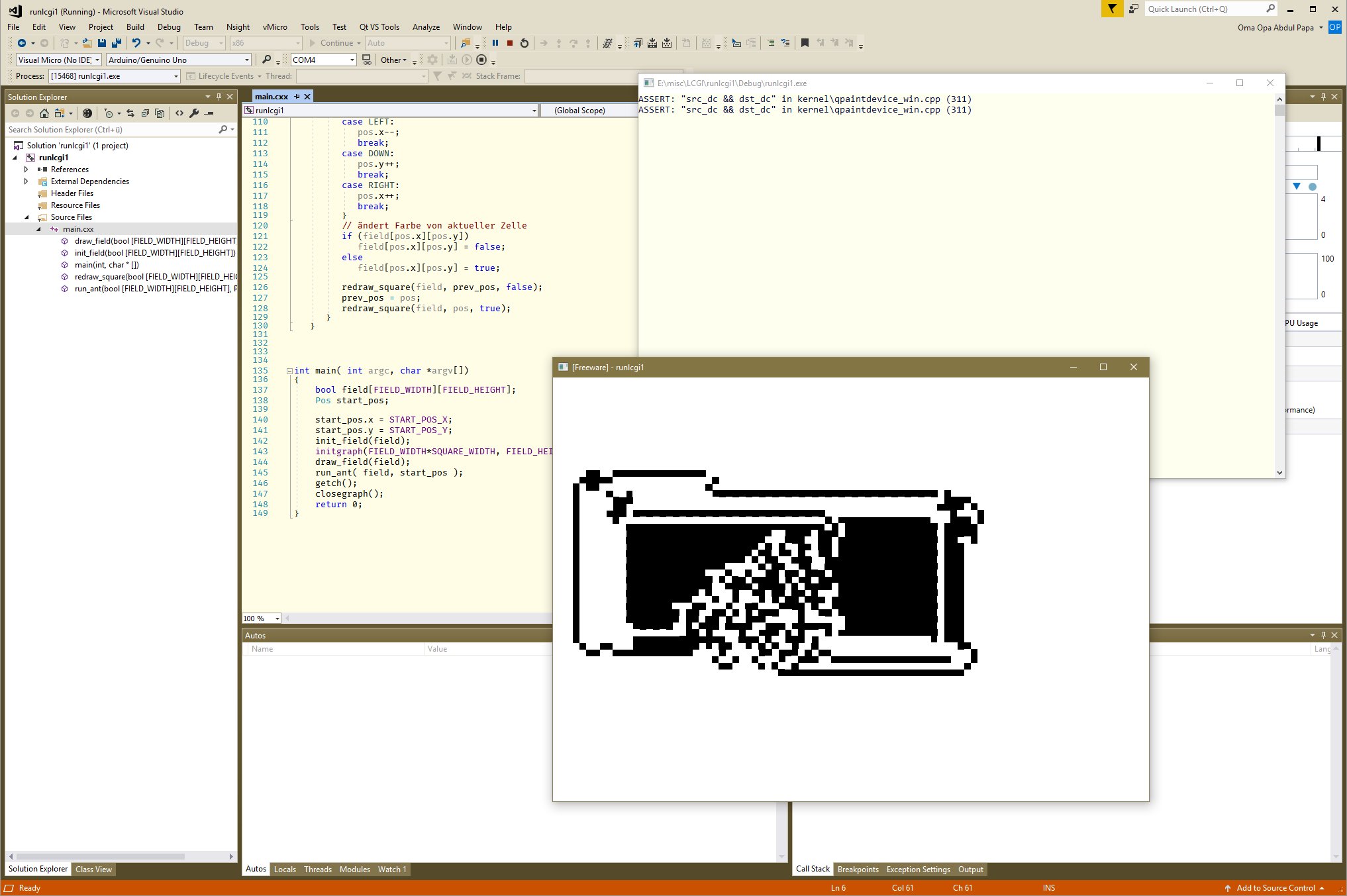
Task: Click Save All in toolbar
Action: tap(117, 43)
